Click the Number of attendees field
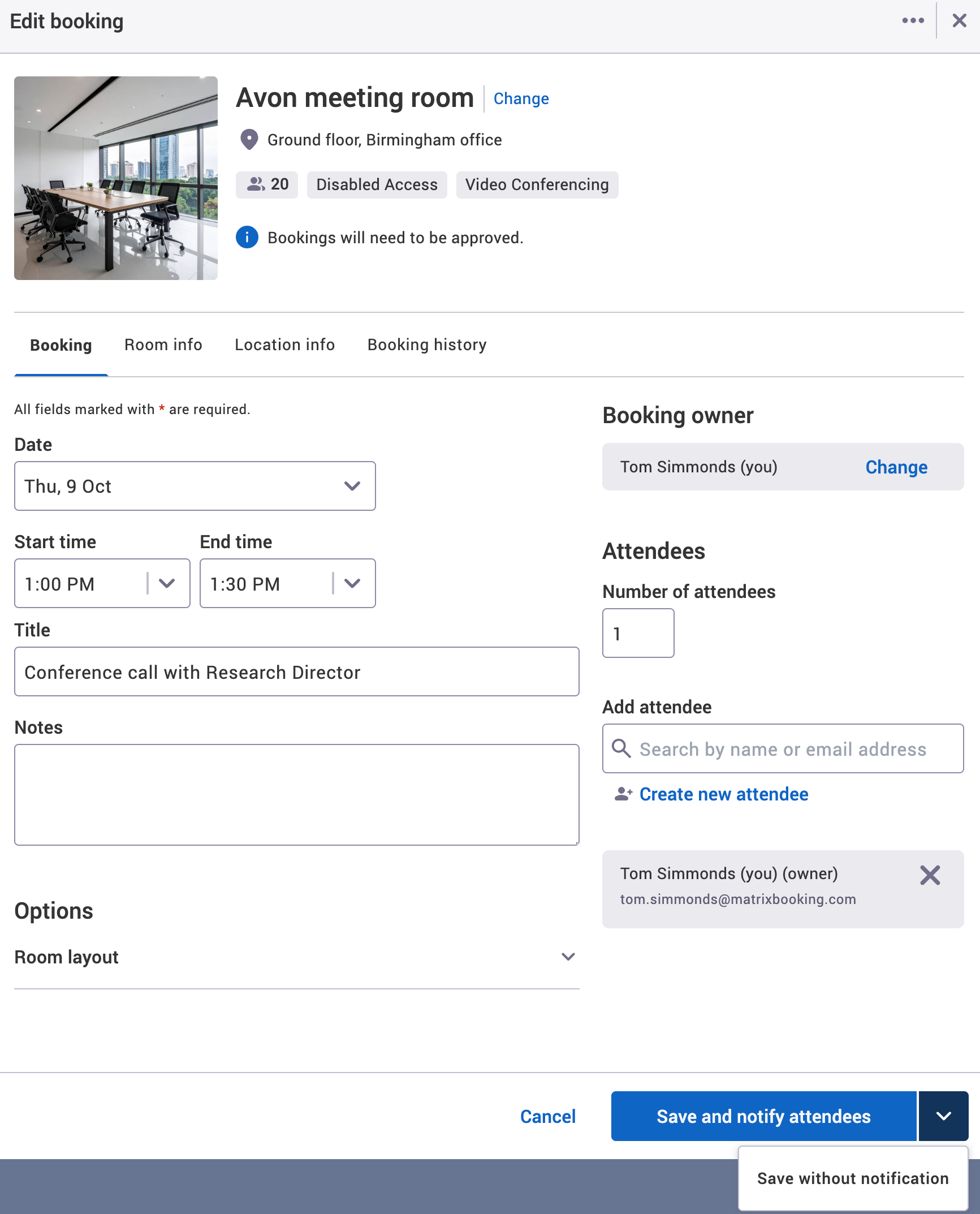The width and height of the screenshot is (980, 1214). click(x=638, y=633)
